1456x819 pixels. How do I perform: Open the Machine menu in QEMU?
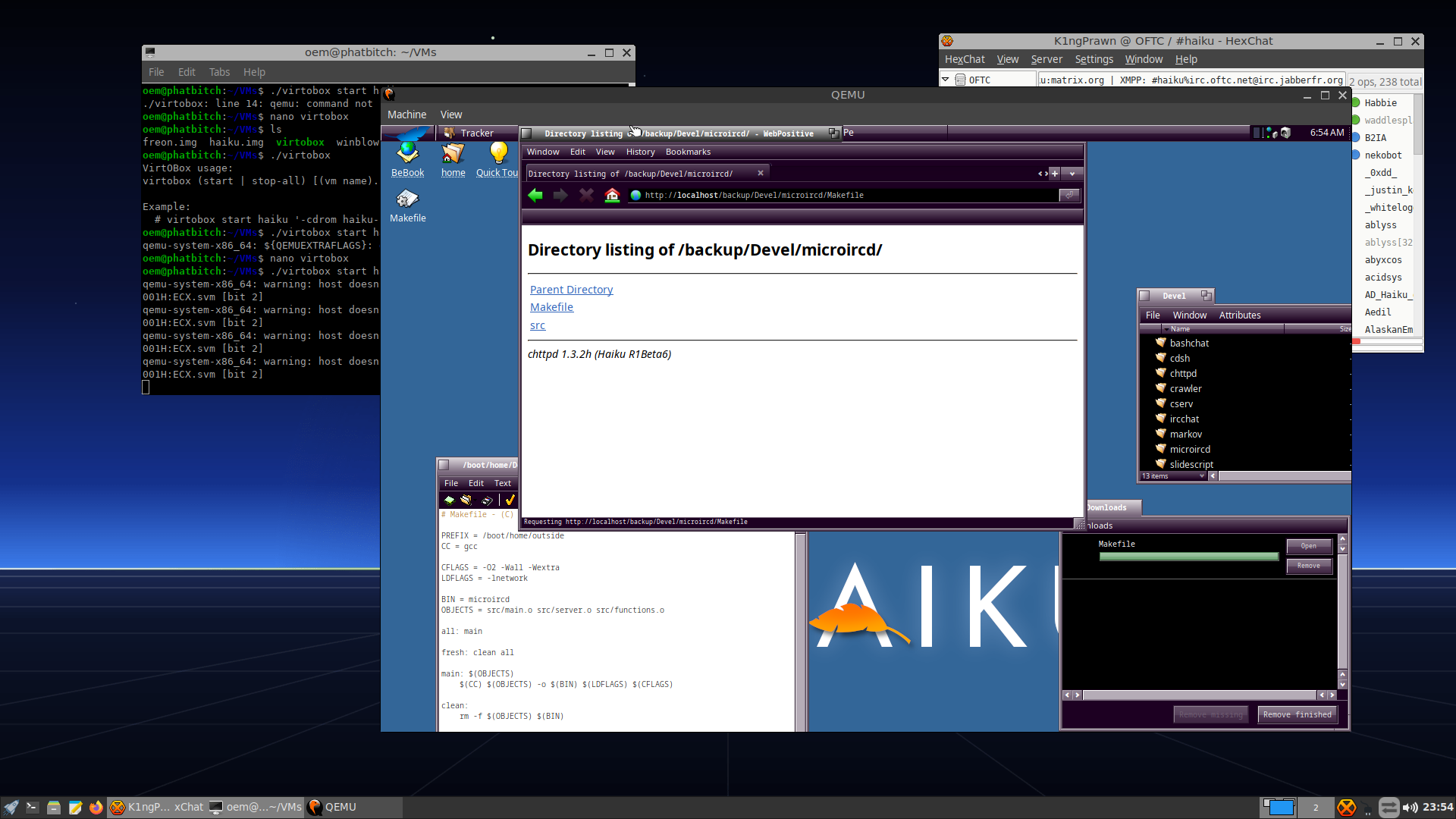pos(406,115)
